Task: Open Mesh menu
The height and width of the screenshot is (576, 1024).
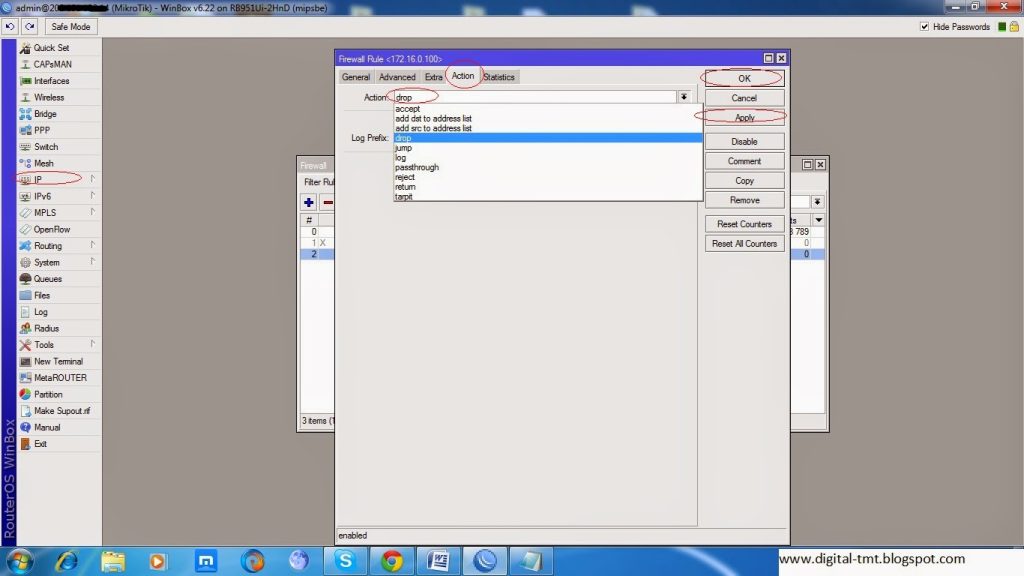Action: coord(59,163)
